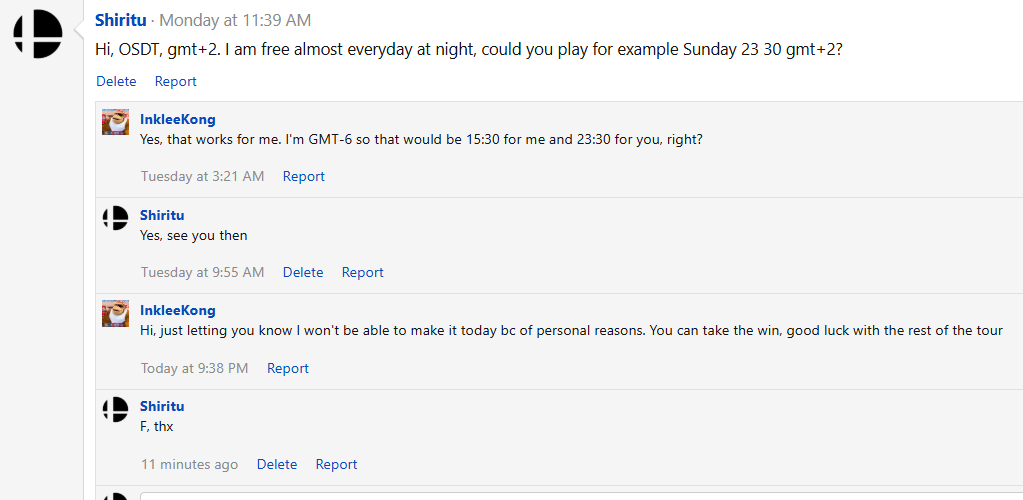Open Shiritu's profile from the main post header
The image size is (1023, 500).
[120, 20]
